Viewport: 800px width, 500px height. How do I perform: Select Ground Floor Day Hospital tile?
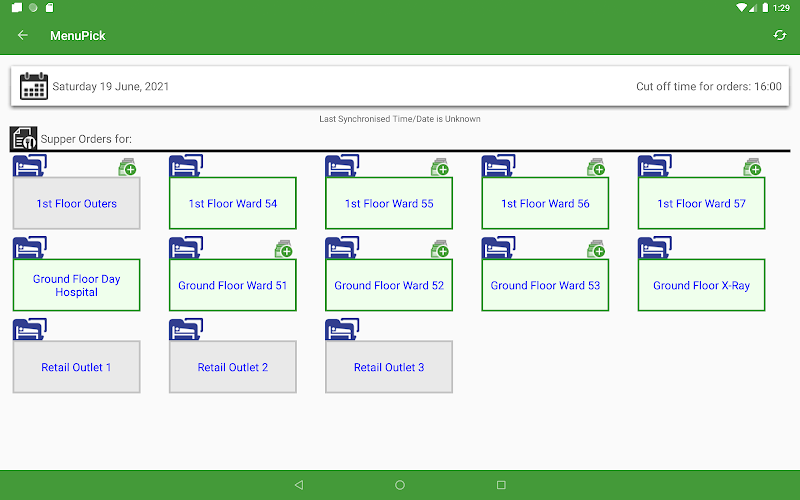[x=77, y=285]
